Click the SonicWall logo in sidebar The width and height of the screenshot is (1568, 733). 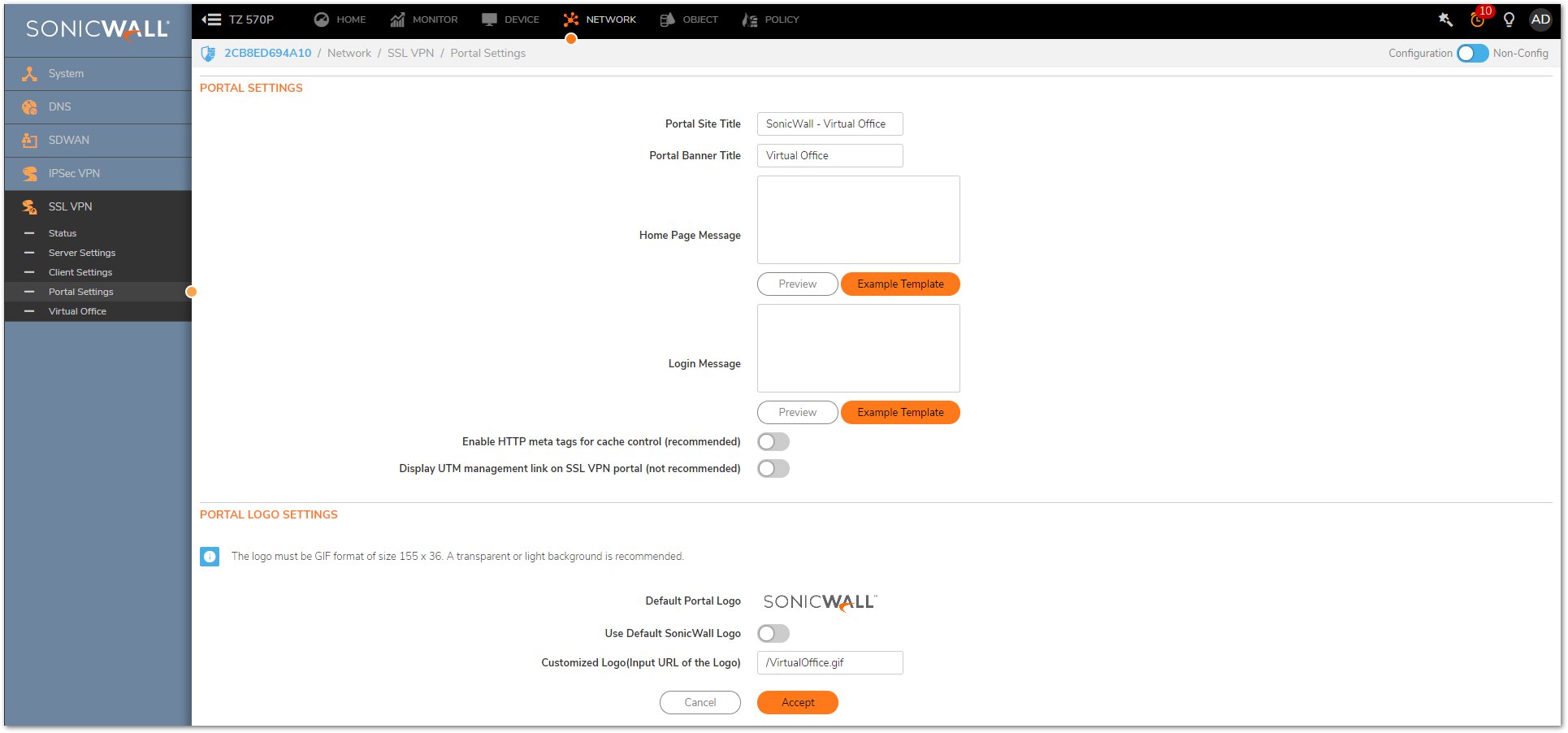[x=97, y=29]
